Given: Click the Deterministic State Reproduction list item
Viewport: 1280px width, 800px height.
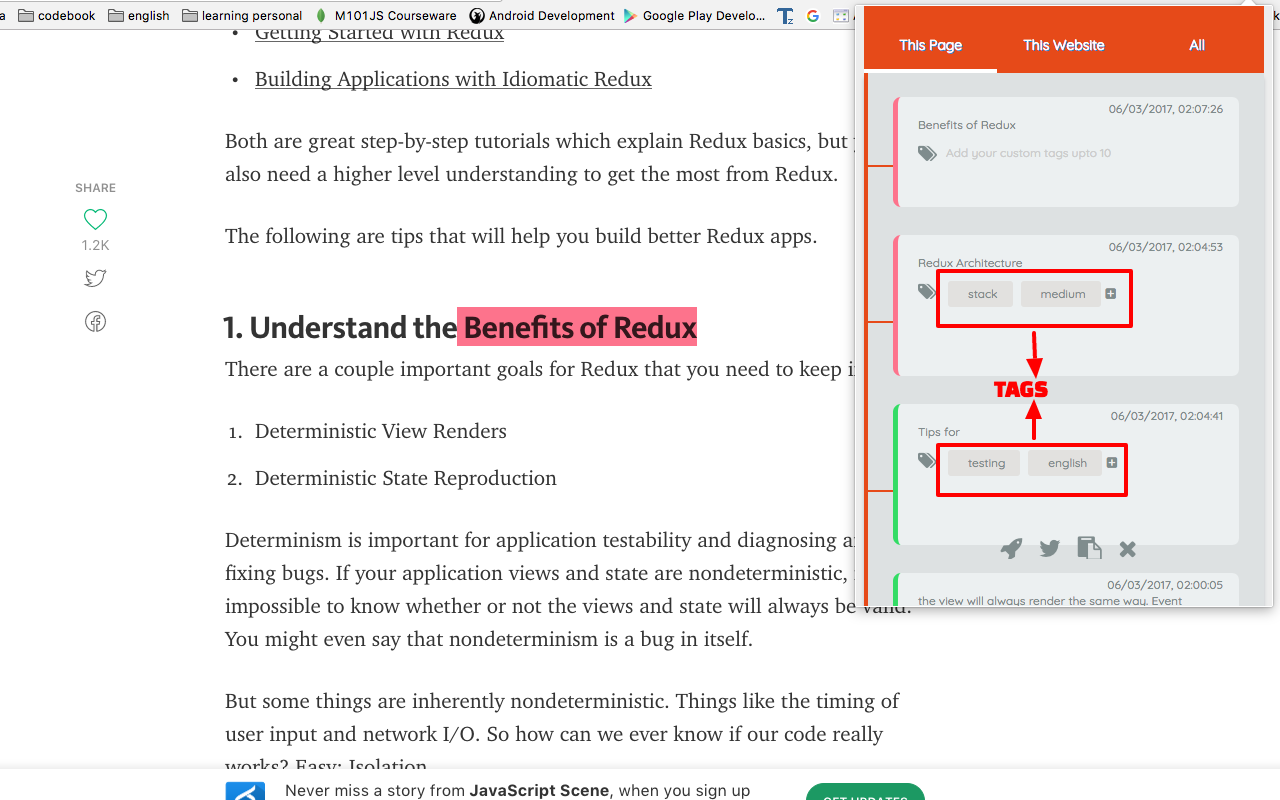Looking at the screenshot, I should [x=406, y=478].
